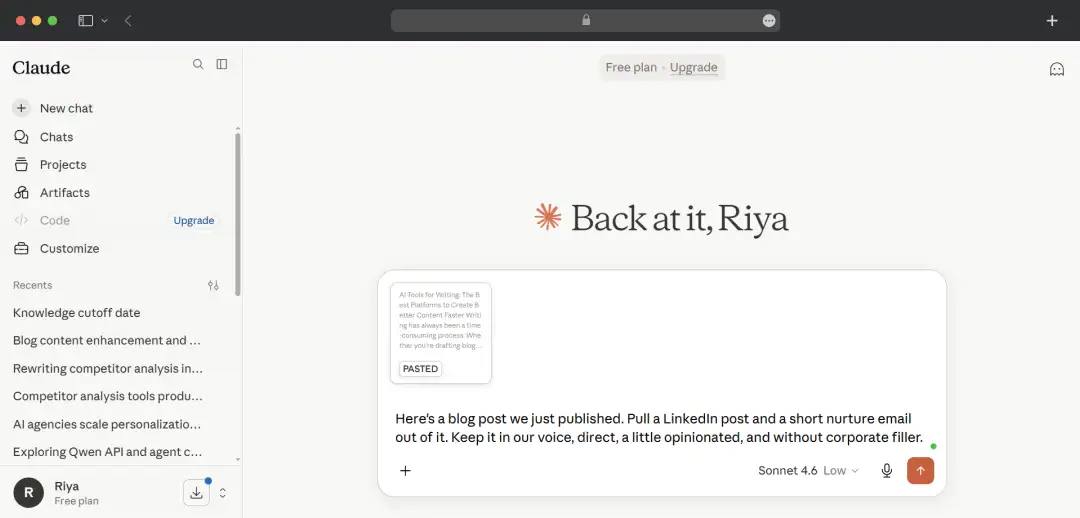Screen dimensions: 1080x518
Task: Open the Chats section
Action: click(56, 137)
